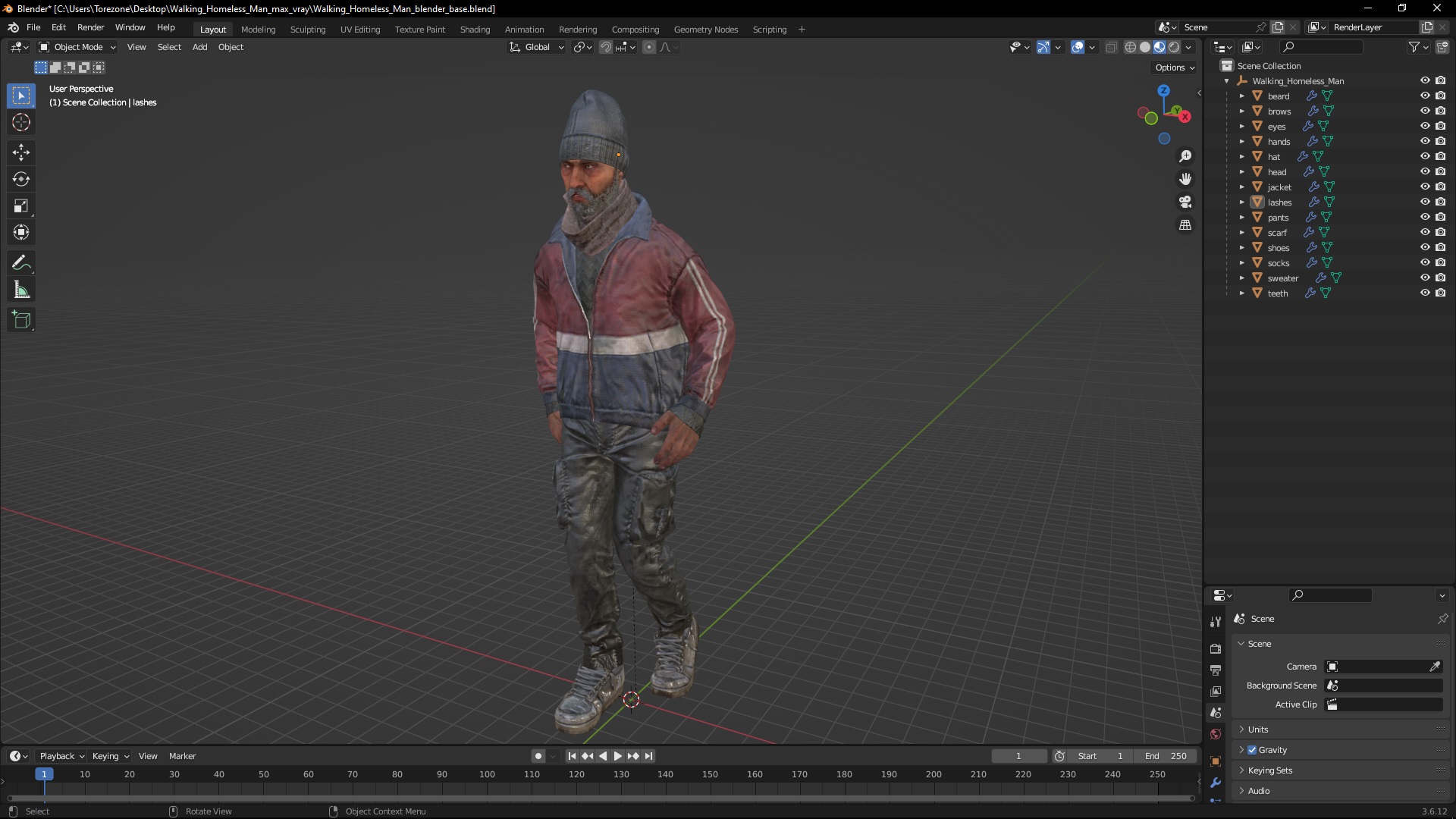Image resolution: width=1456 pixels, height=819 pixels.
Task: Open the File menu
Action: pyautogui.click(x=33, y=27)
